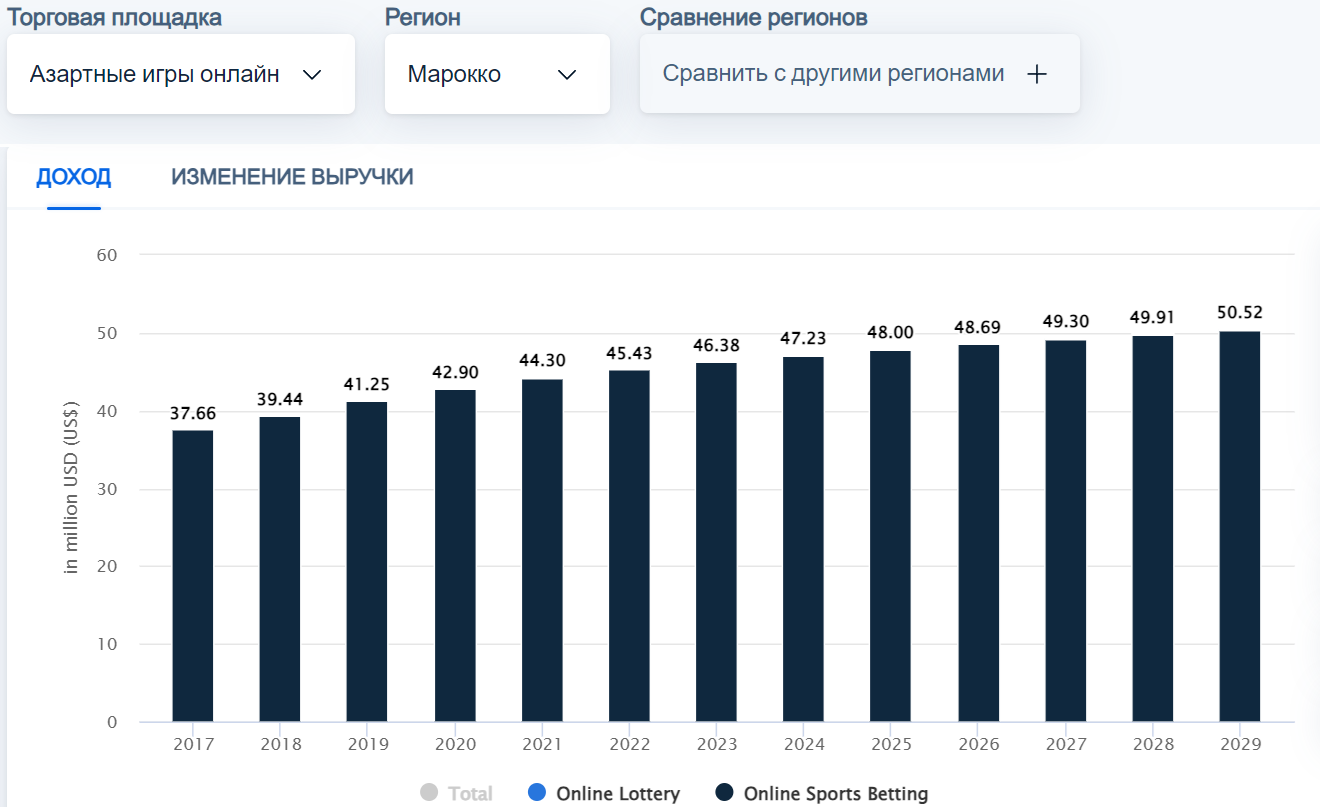Toggle the Online Lottery legend series

tap(604, 794)
